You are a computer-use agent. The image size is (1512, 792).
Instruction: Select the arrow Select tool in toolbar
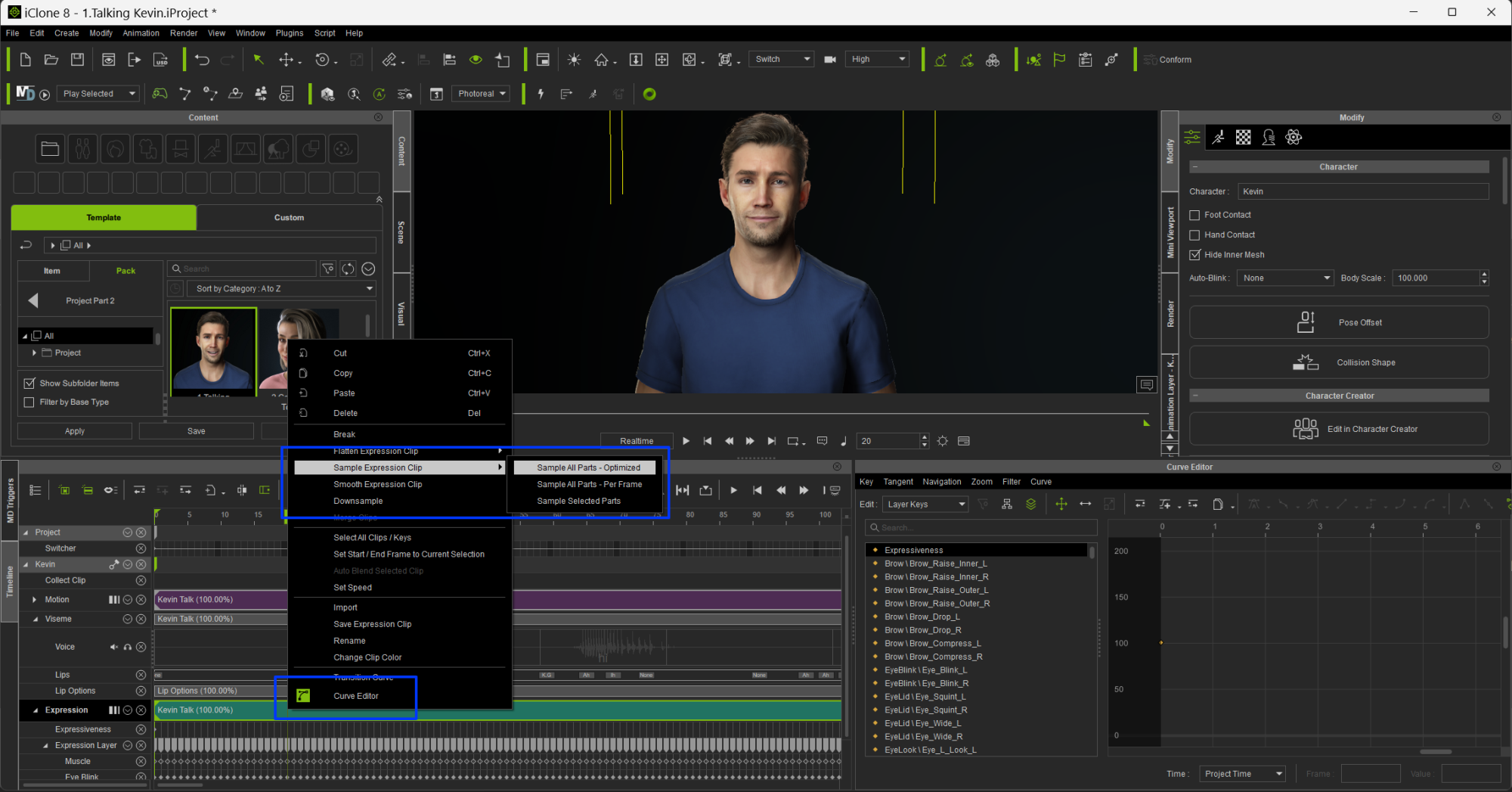pyautogui.click(x=259, y=60)
